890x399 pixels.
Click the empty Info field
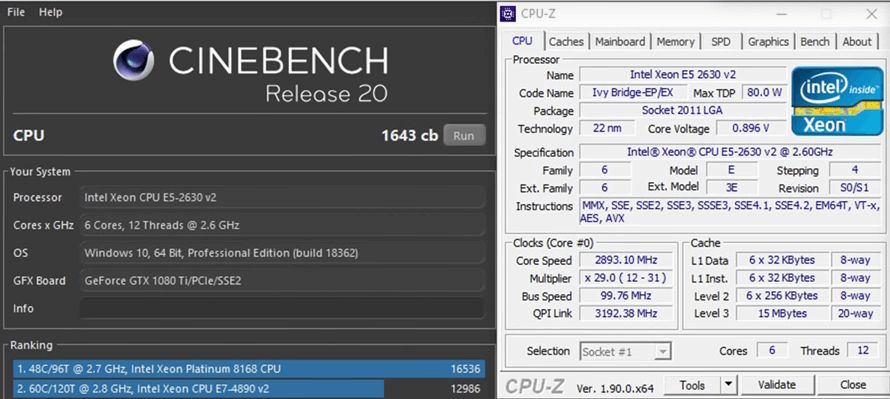tap(282, 309)
